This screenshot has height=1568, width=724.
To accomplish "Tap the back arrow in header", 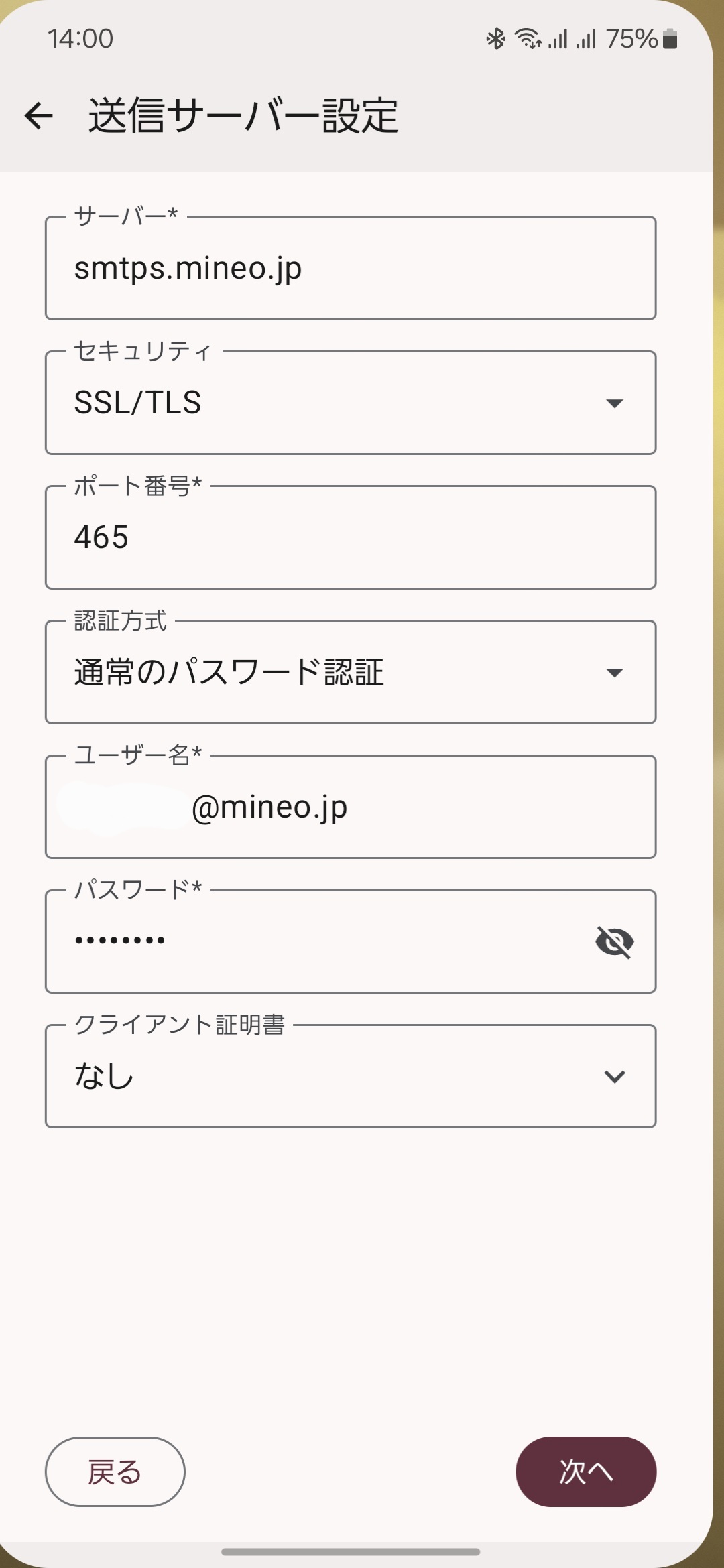I will 38,115.
